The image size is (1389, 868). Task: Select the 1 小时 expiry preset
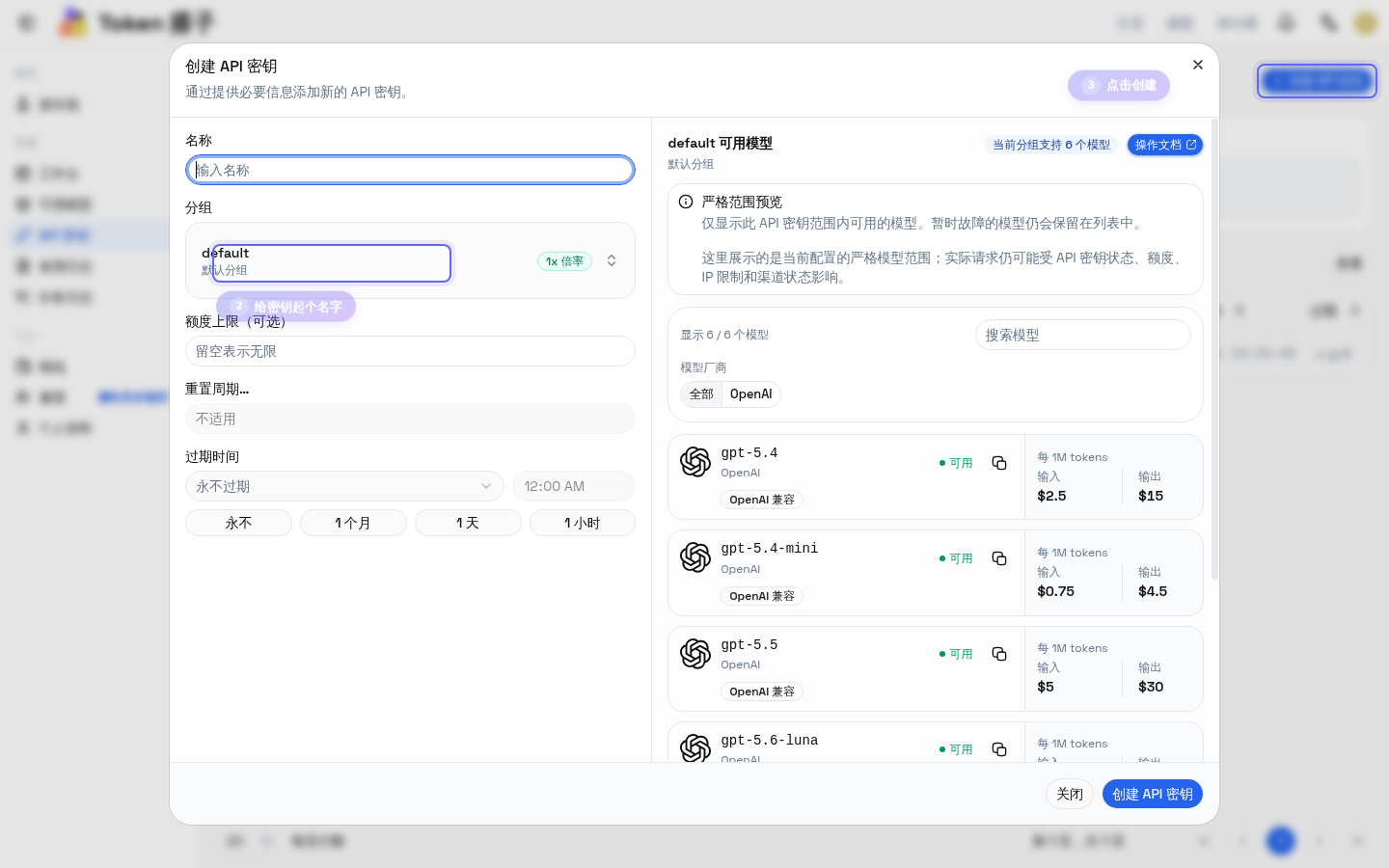[x=583, y=523]
